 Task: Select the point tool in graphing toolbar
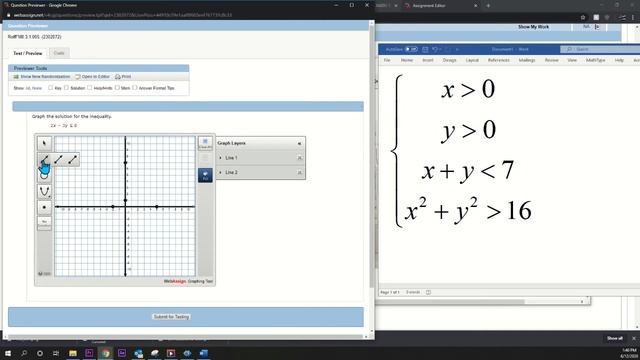point(44,207)
